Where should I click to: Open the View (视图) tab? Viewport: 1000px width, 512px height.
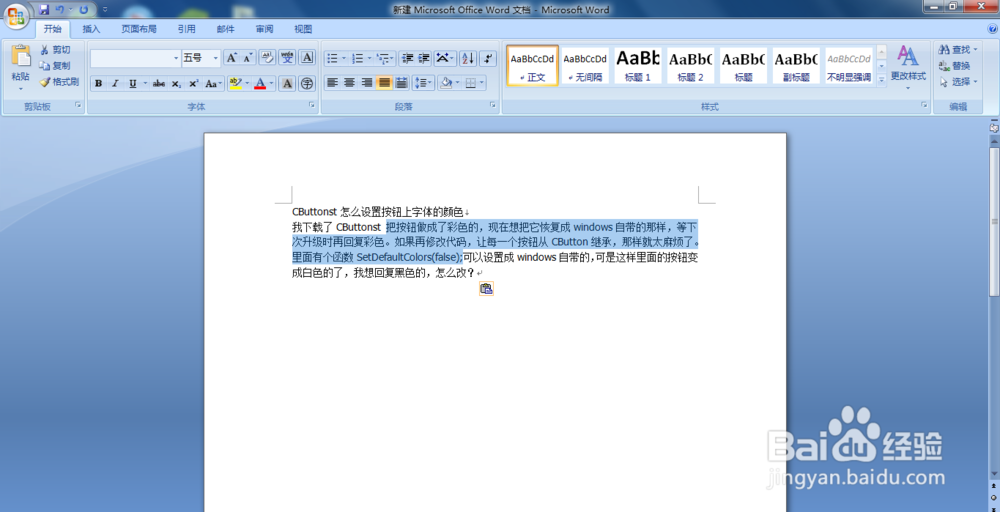coord(303,29)
